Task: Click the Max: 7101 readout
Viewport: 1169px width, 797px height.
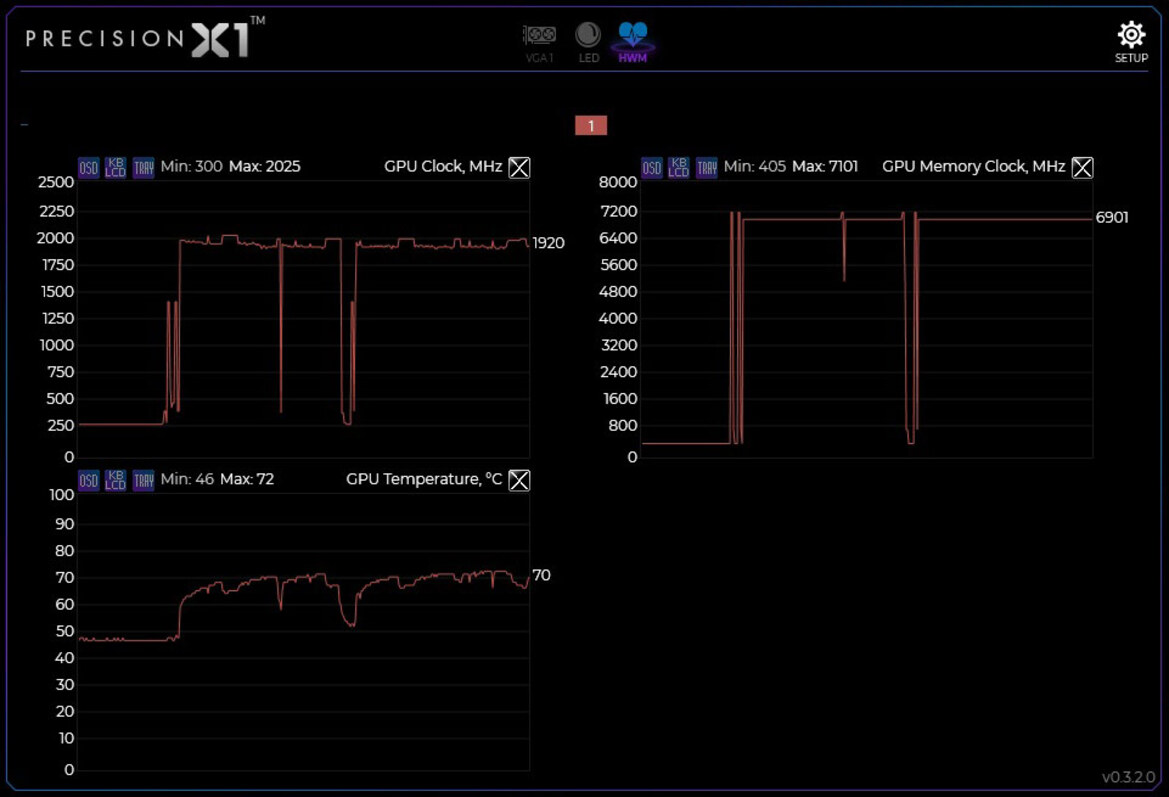Action: tap(825, 166)
